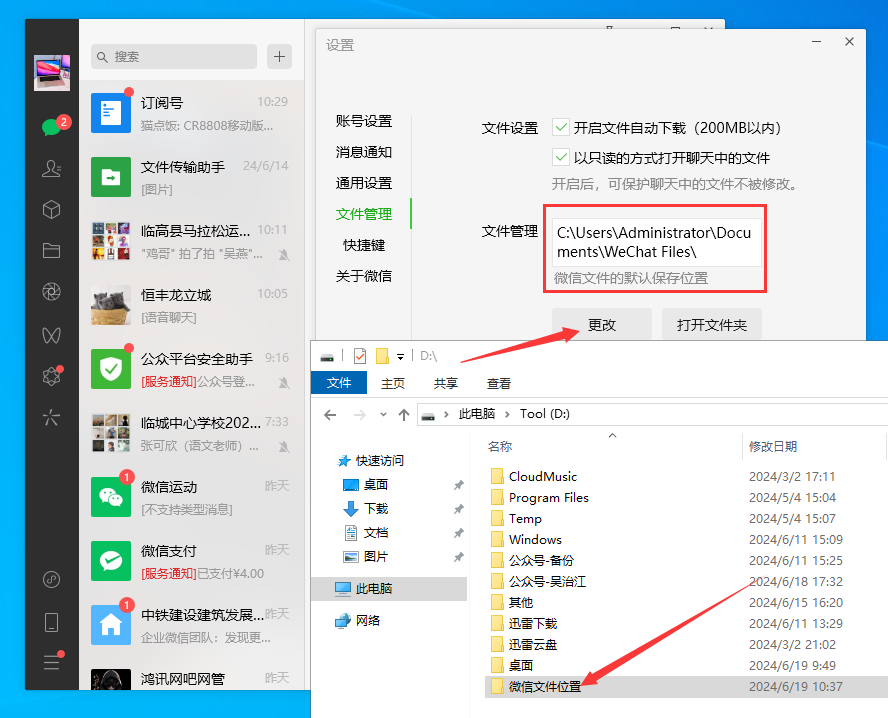The height and width of the screenshot is (718, 888).
Task: Click the 更改 button
Action: 602,325
